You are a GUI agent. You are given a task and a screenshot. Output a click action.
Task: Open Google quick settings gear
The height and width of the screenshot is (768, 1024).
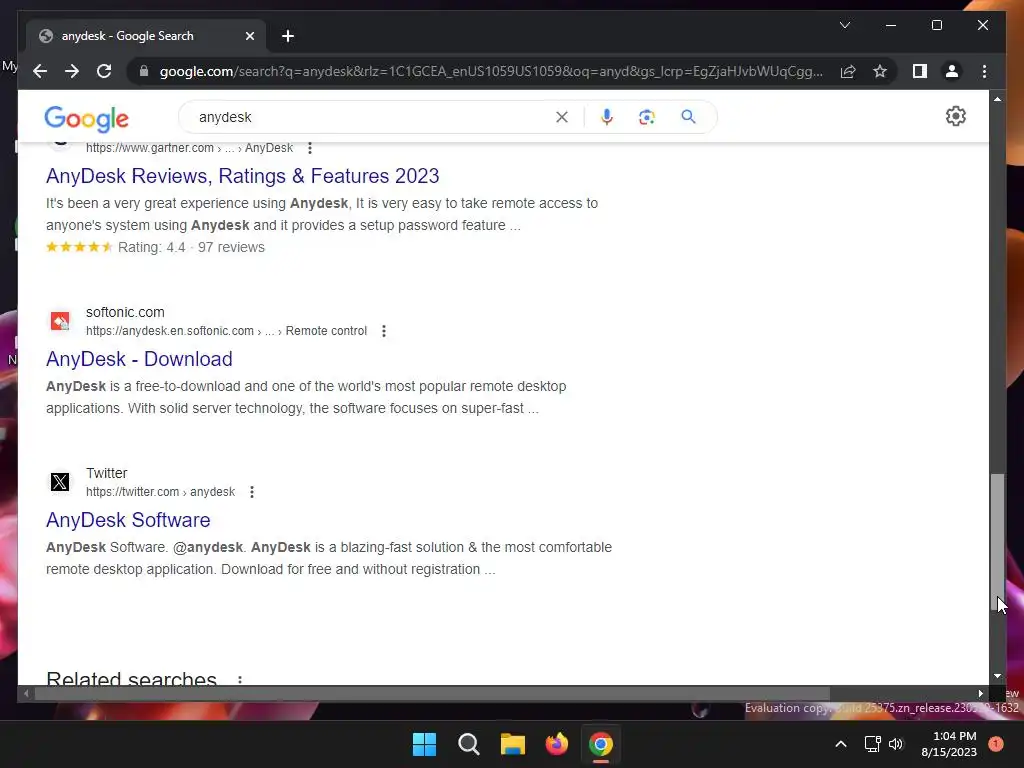click(955, 116)
